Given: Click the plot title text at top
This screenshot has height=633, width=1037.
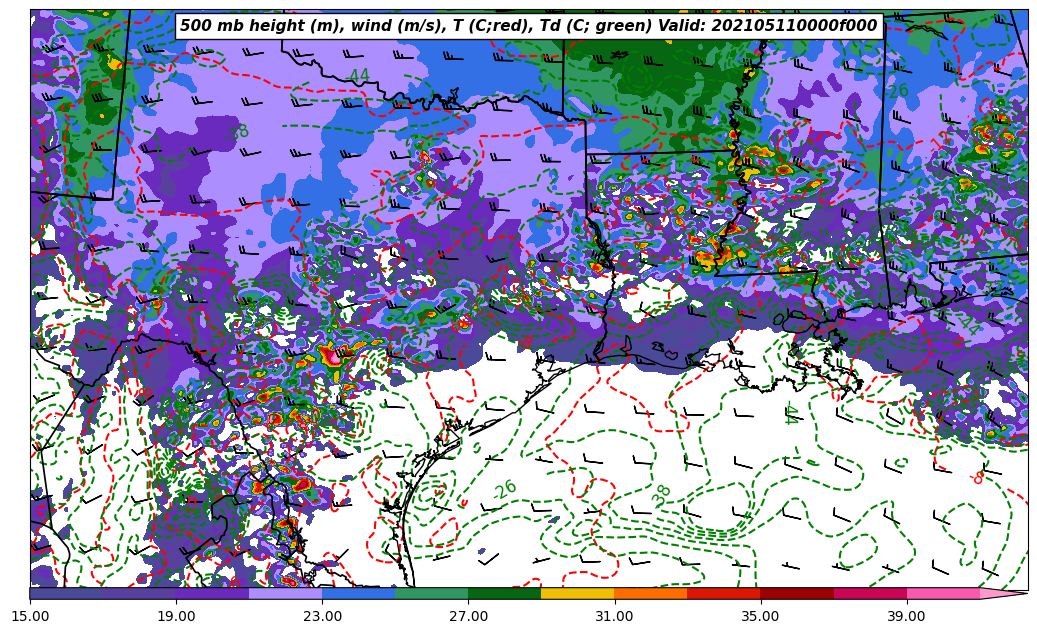Looking at the screenshot, I should [x=528, y=26].
